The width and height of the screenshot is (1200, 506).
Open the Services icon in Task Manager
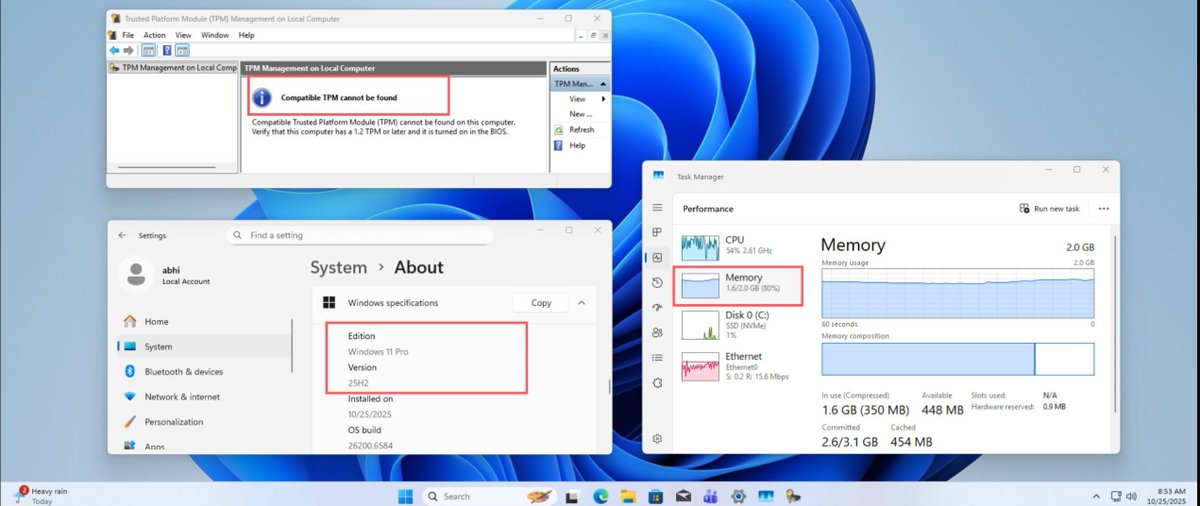657,383
